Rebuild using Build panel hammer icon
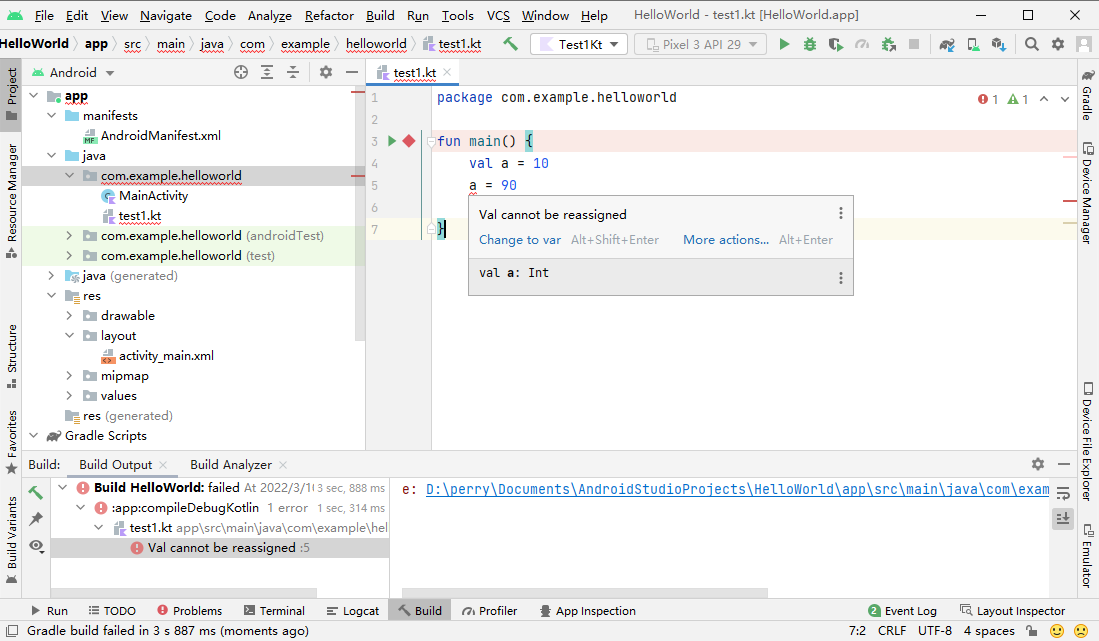 (36, 492)
